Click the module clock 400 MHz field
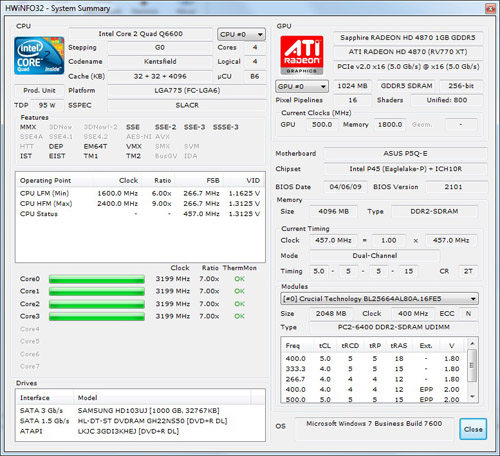This screenshot has width=500, height=456. pos(413,314)
